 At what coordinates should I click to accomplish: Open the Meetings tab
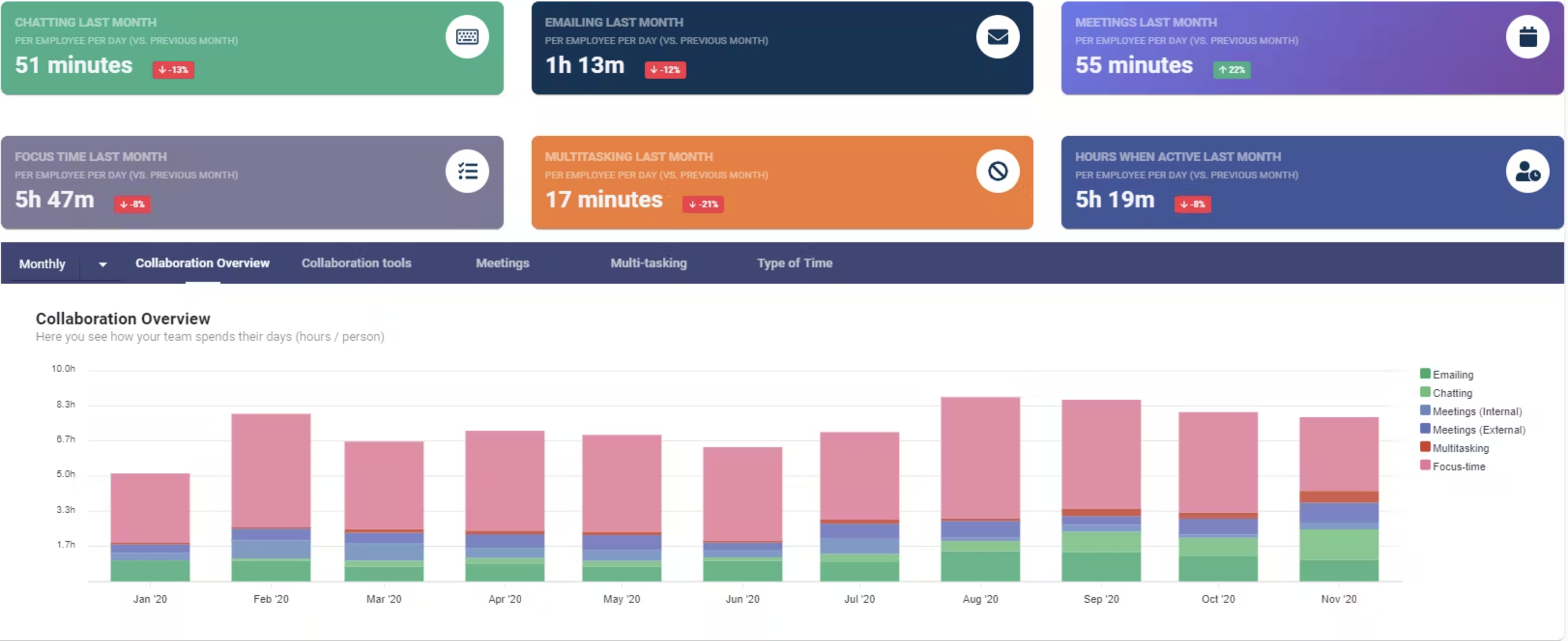pyautogui.click(x=502, y=263)
